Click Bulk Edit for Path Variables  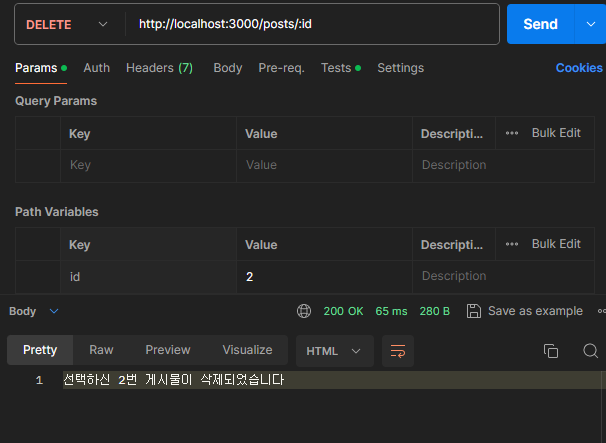556,244
